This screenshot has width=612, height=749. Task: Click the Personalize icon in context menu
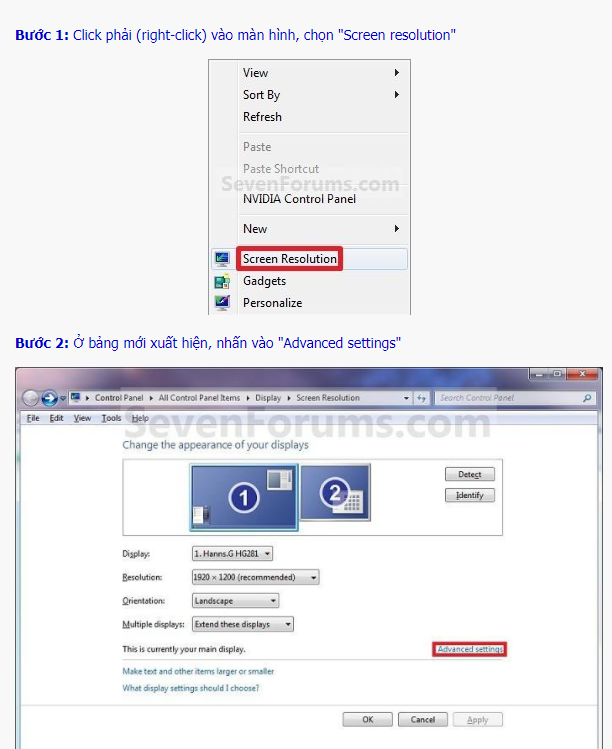coord(222,303)
